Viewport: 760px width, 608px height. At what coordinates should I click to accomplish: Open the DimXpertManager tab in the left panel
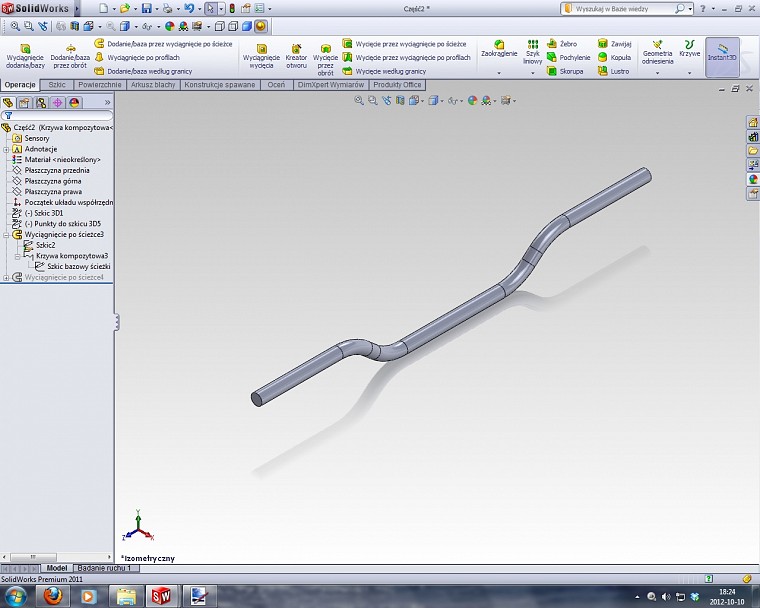pyautogui.click(x=57, y=103)
